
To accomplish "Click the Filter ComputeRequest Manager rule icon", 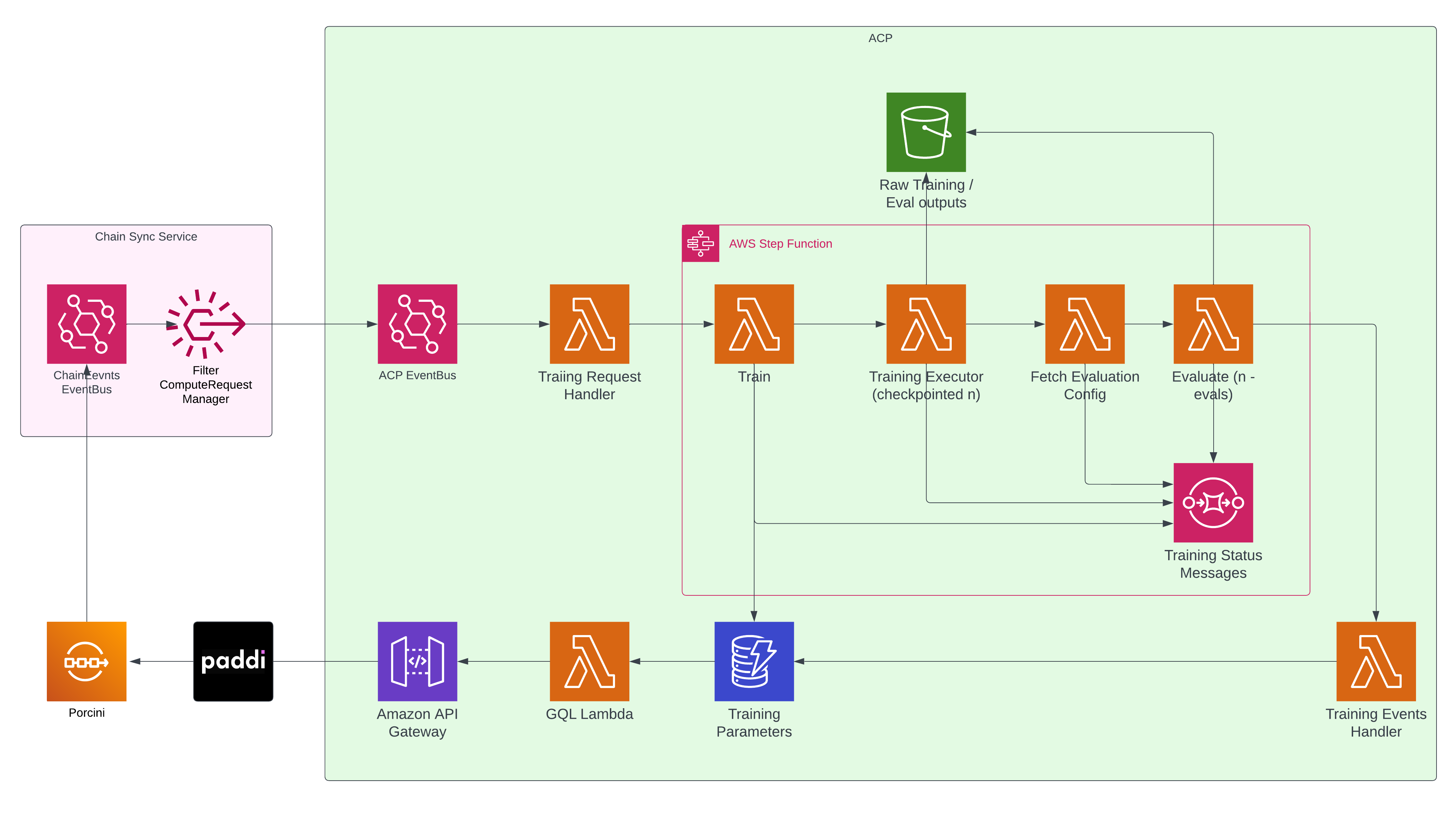I will click(206, 324).
